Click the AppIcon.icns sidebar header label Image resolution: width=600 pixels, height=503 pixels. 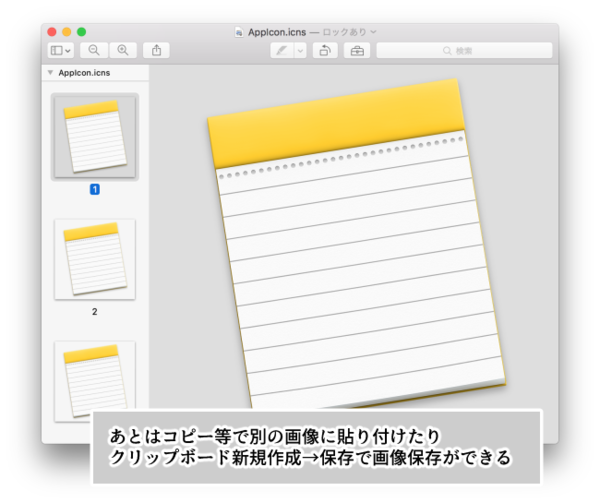pyautogui.click(x=84, y=73)
